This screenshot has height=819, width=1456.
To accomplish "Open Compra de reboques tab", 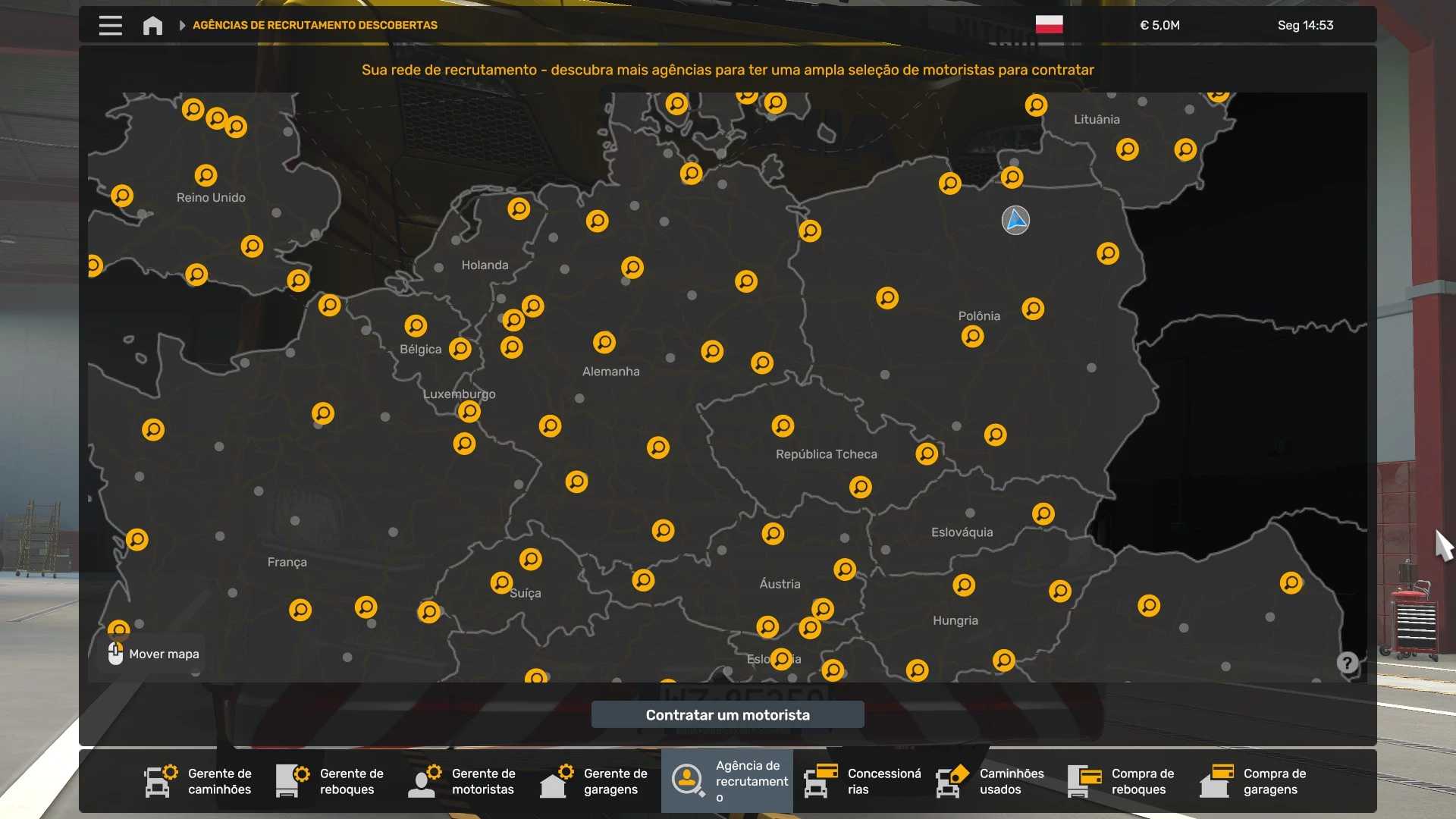I will coord(1122,781).
